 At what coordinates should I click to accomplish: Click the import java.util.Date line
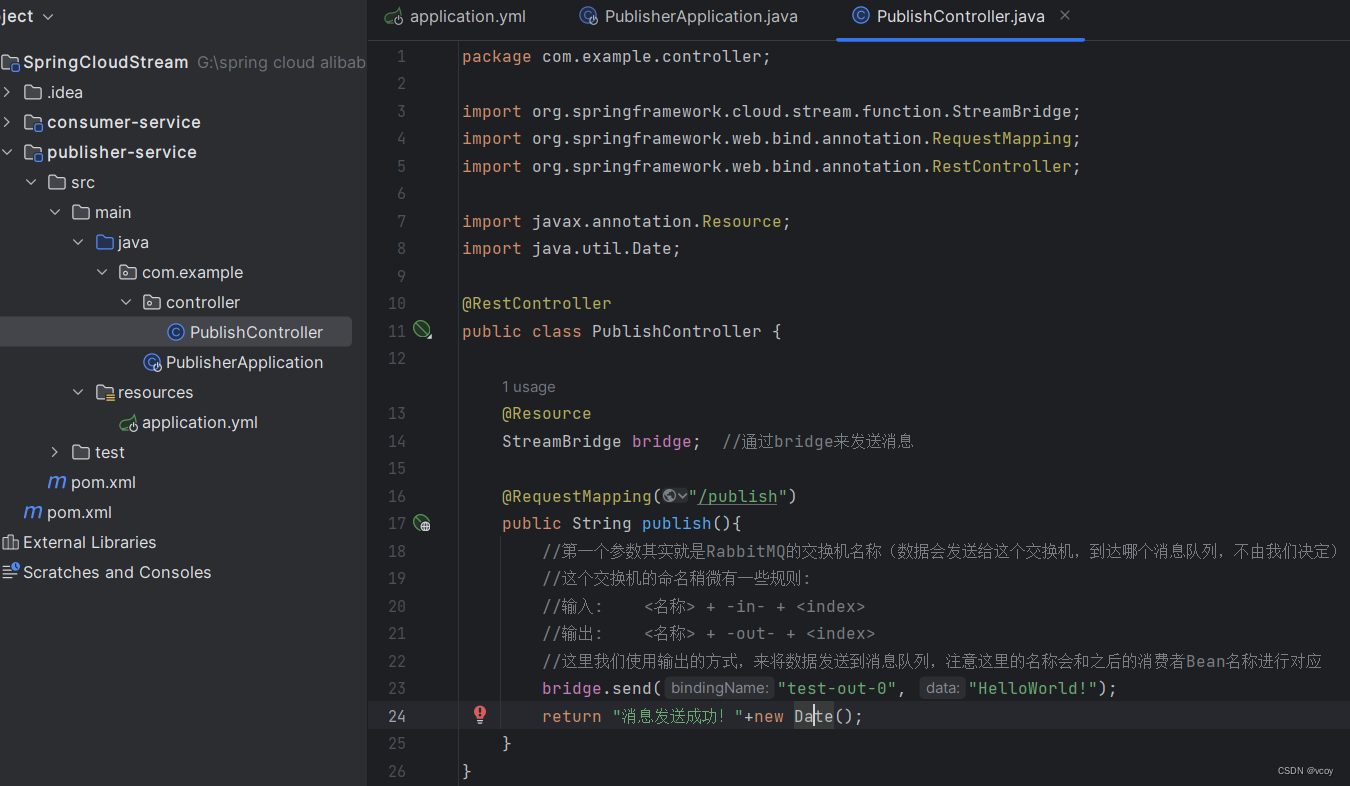(x=571, y=248)
